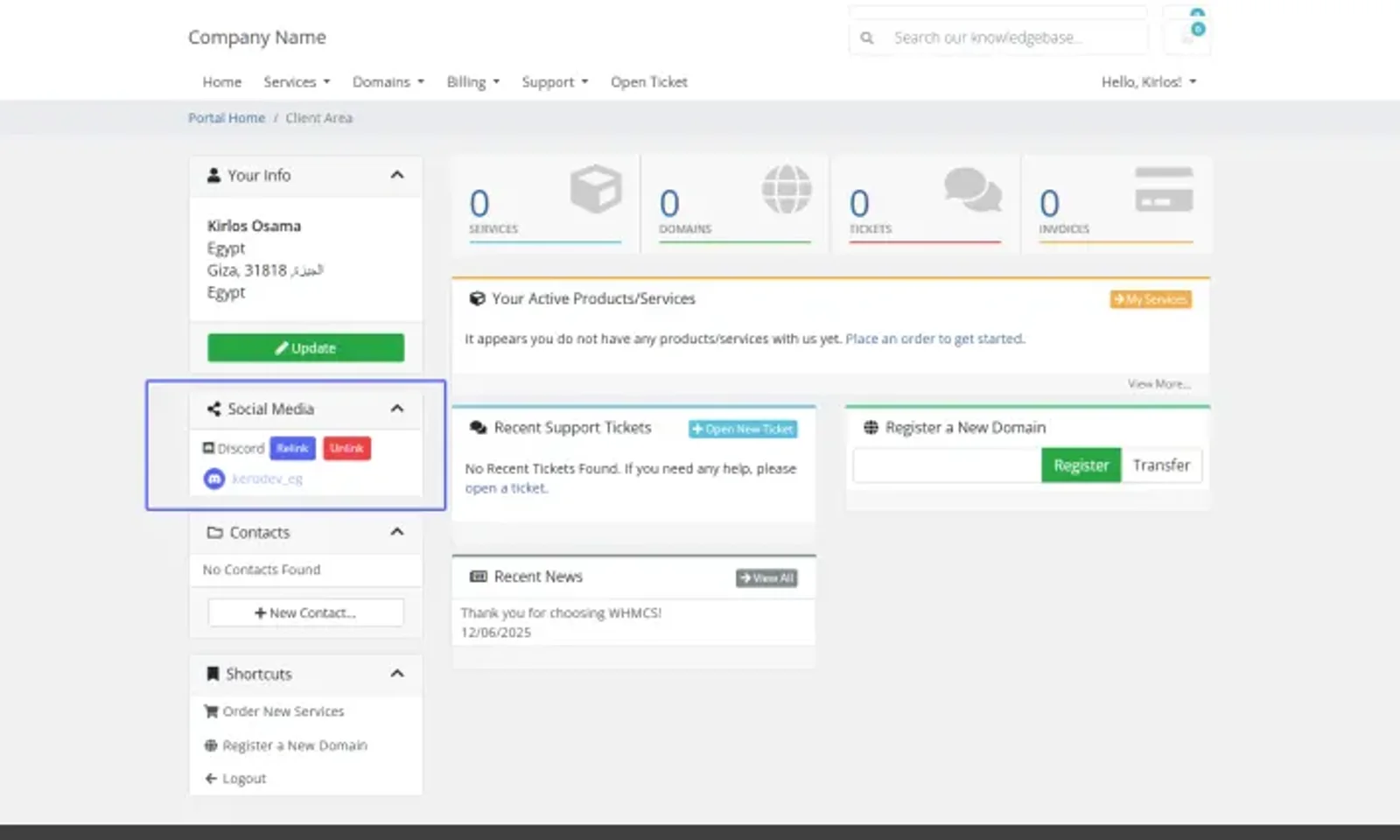Click the kerodev_eg Discord username
Image resolution: width=1400 pixels, height=840 pixels.
click(x=267, y=479)
